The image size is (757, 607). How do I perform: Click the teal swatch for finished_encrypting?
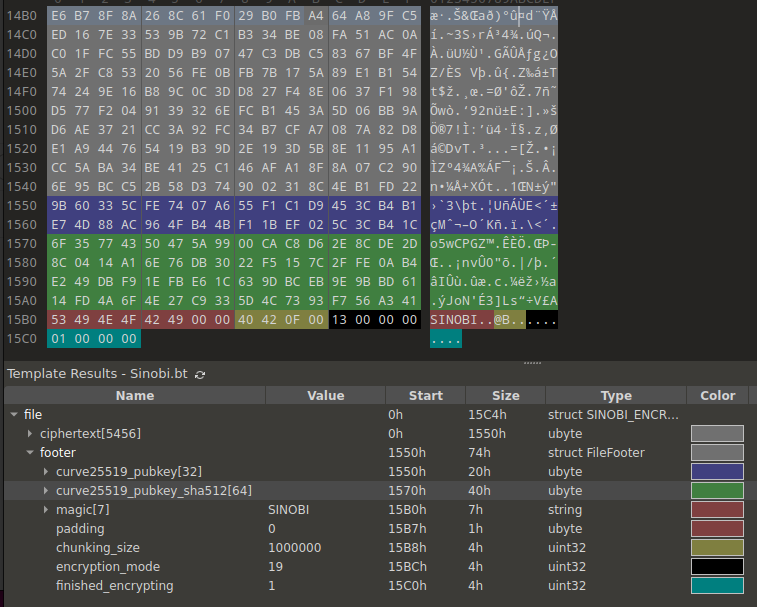coord(717,585)
